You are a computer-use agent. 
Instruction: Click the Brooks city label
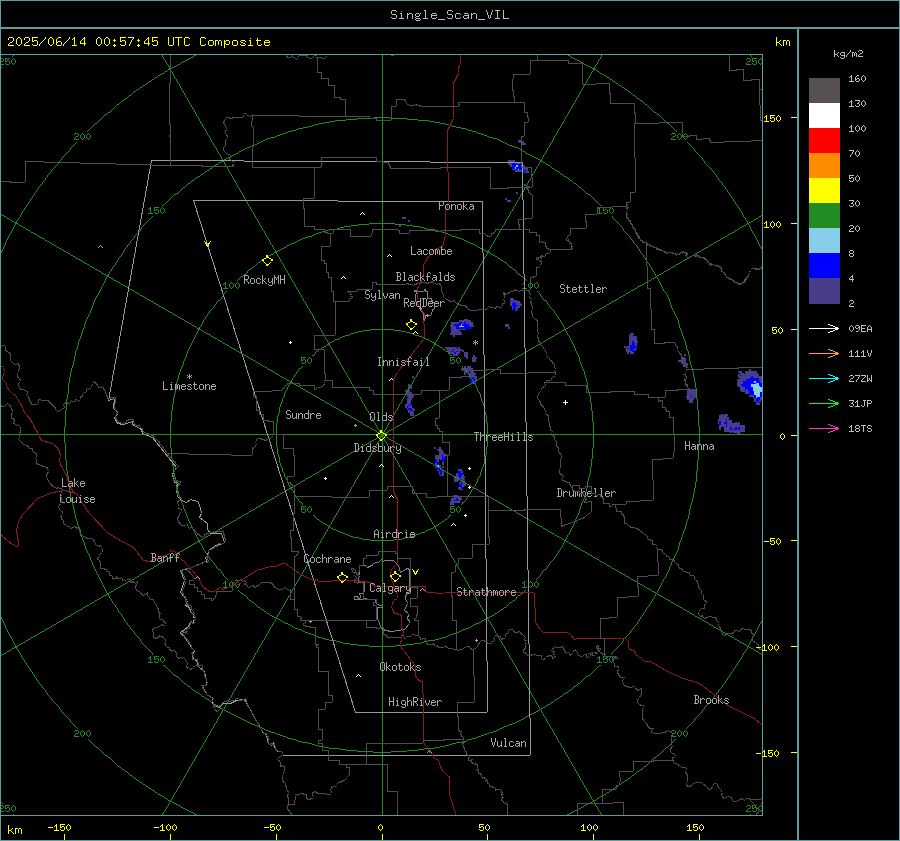point(711,700)
